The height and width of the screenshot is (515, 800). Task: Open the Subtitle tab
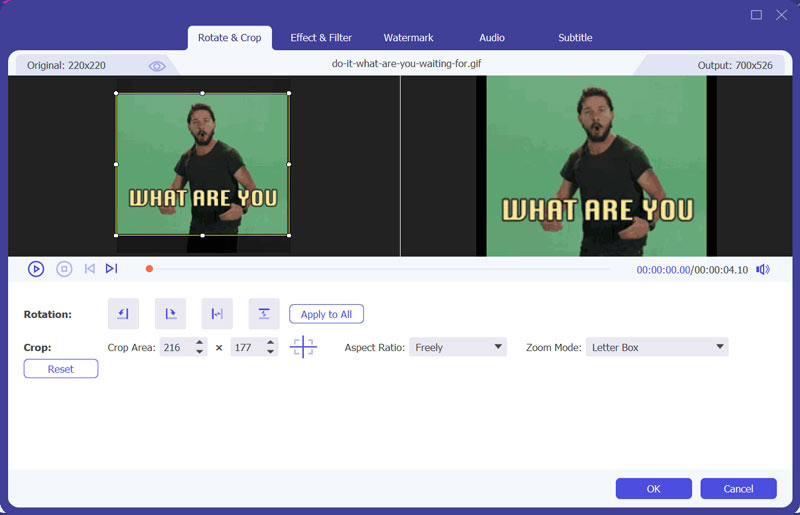tap(575, 38)
